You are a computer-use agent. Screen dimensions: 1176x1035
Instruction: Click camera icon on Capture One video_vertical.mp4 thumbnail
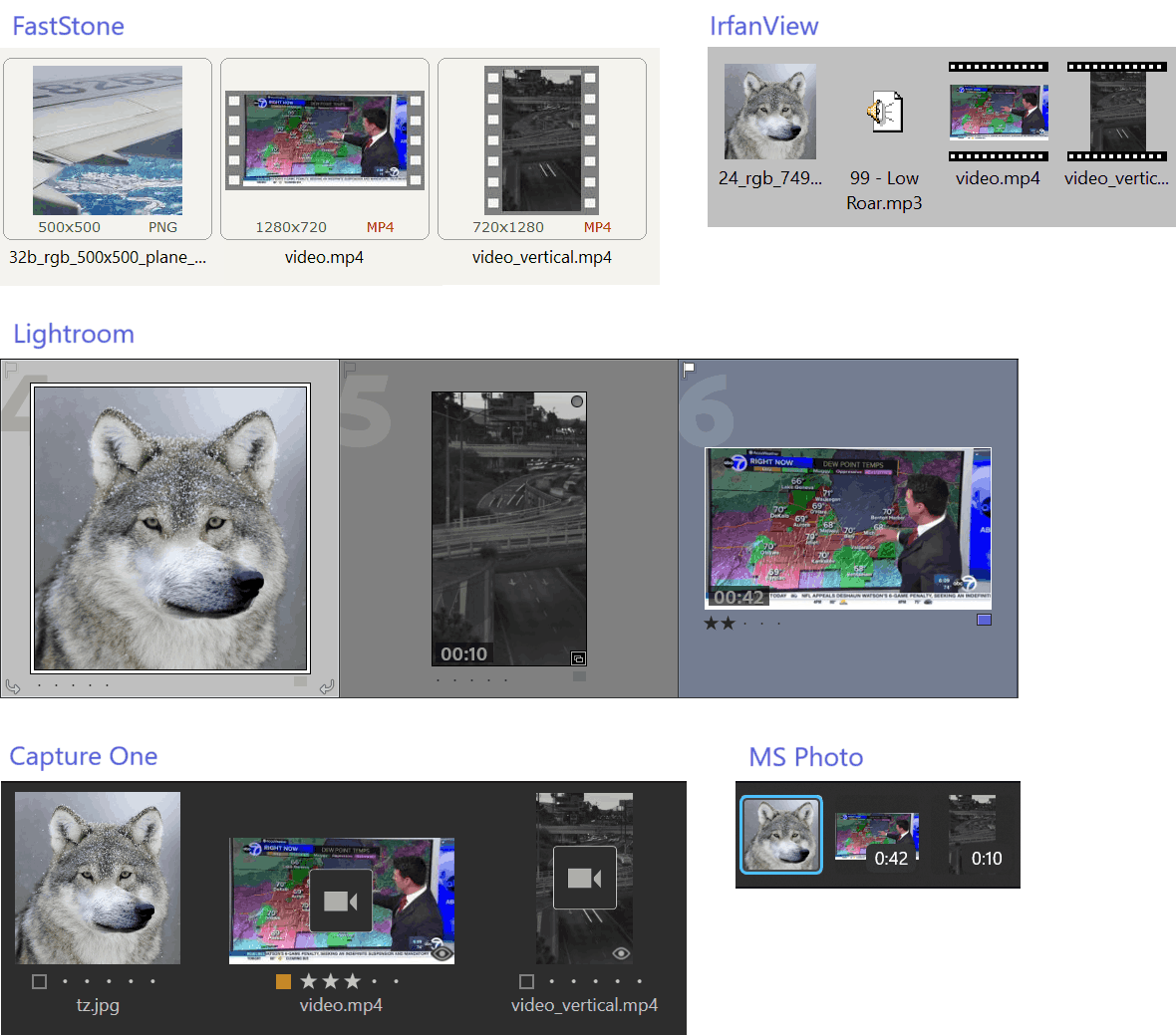point(584,878)
